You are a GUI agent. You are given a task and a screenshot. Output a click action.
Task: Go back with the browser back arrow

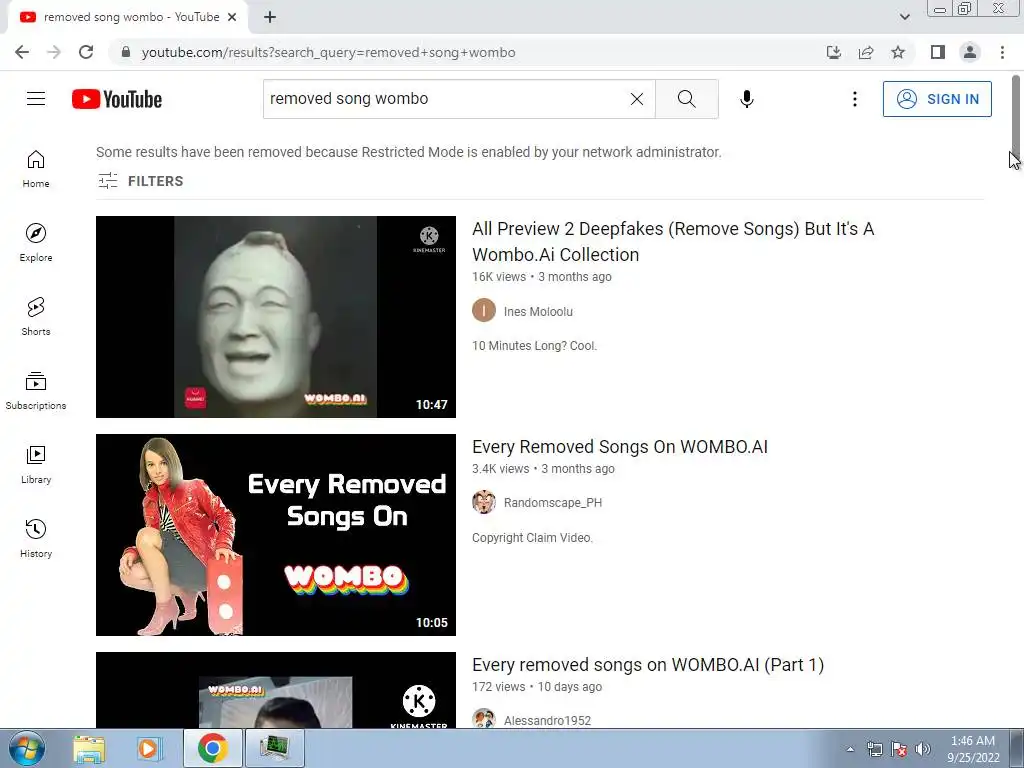pos(22,52)
